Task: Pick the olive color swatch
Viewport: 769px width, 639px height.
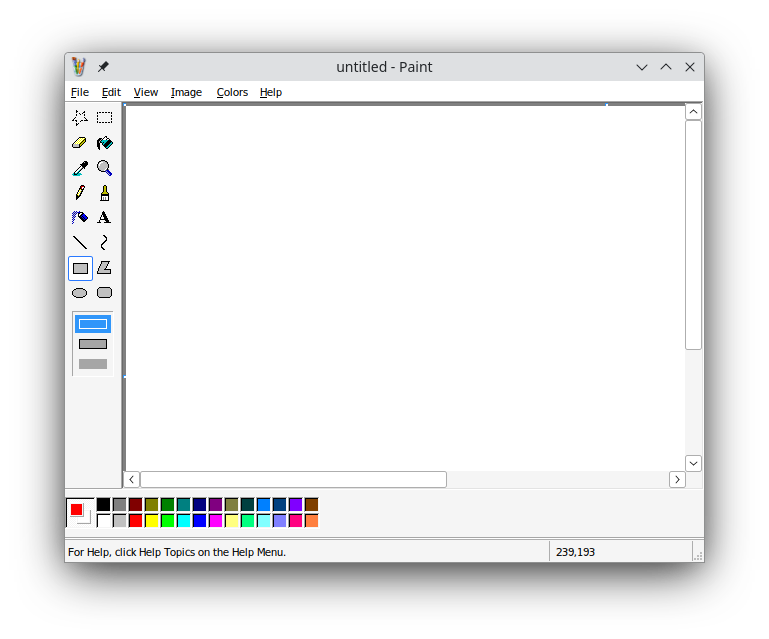Action: 152,505
